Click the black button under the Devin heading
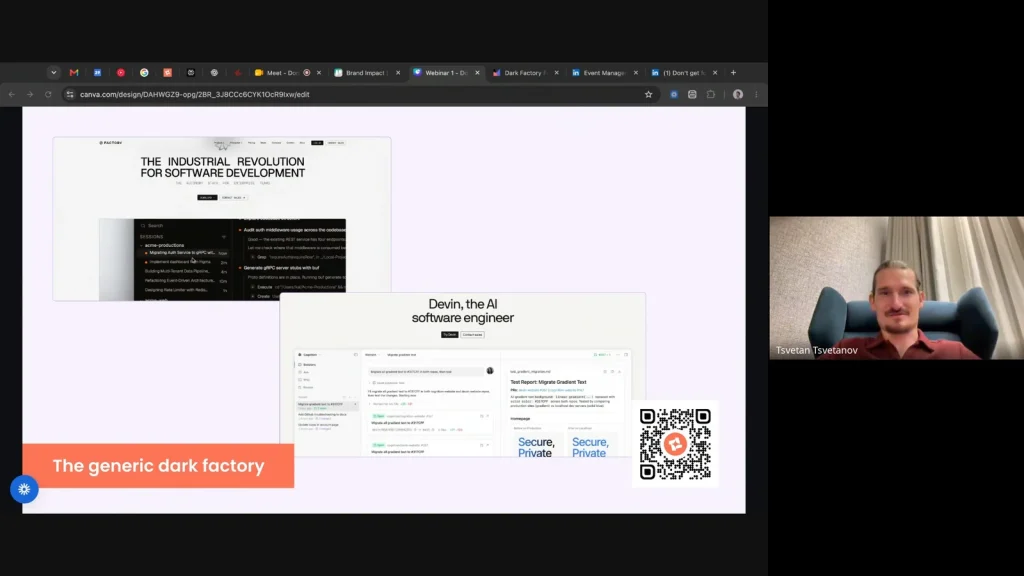1024x576 pixels. (x=449, y=334)
